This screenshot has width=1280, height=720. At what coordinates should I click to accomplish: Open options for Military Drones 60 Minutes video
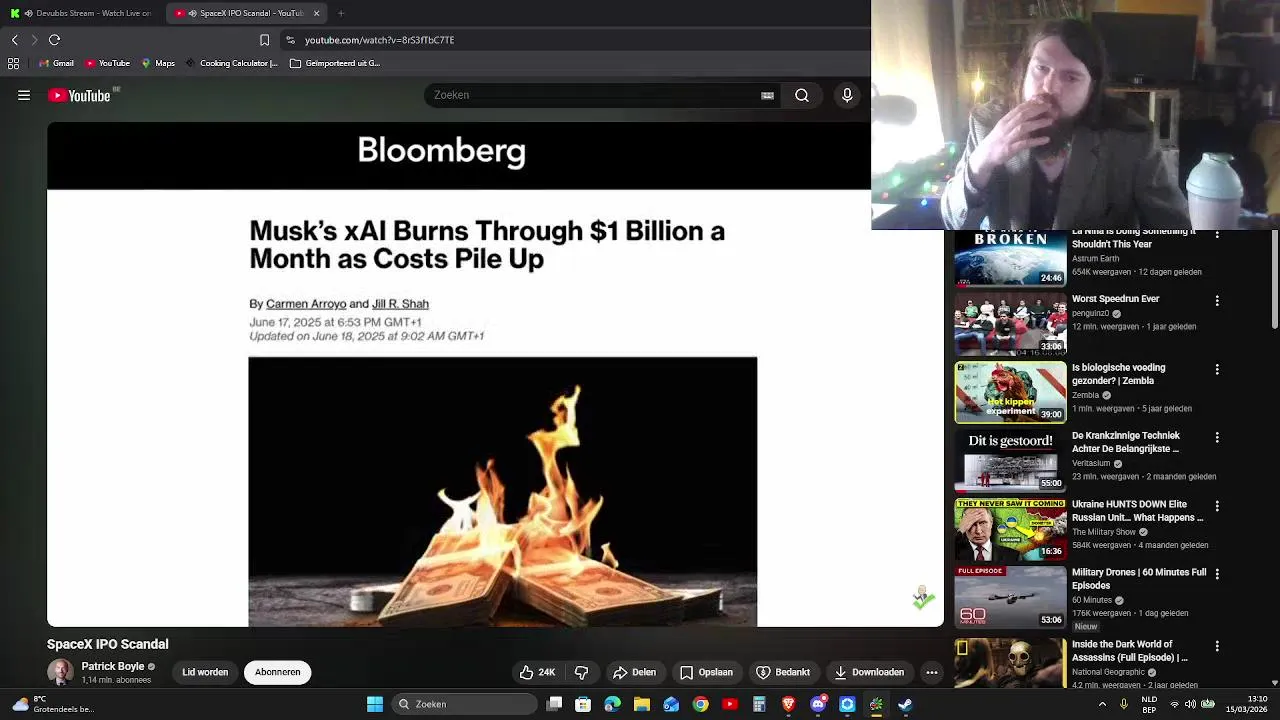click(1217, 575)
